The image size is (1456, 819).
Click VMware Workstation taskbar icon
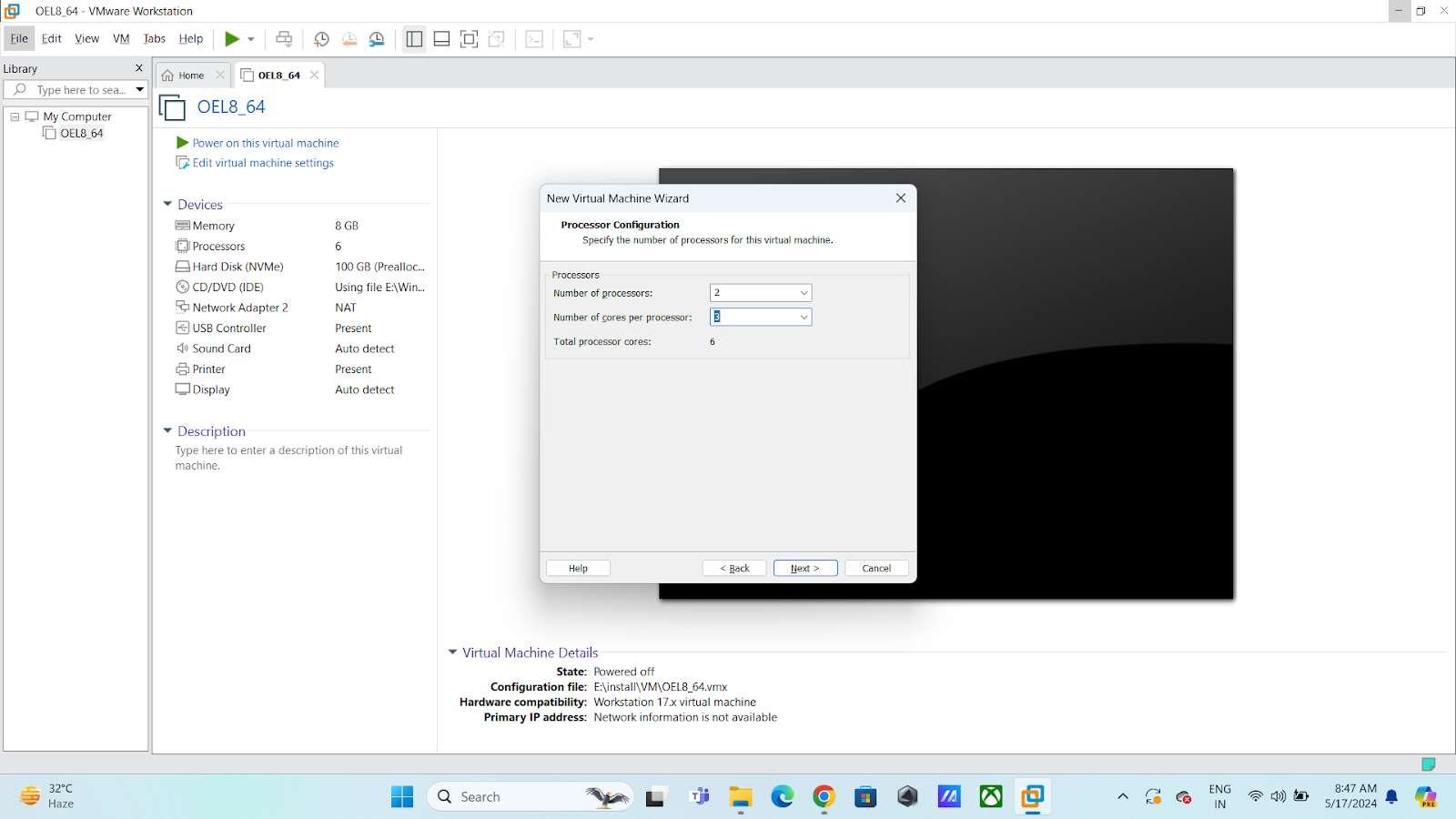1033,796
